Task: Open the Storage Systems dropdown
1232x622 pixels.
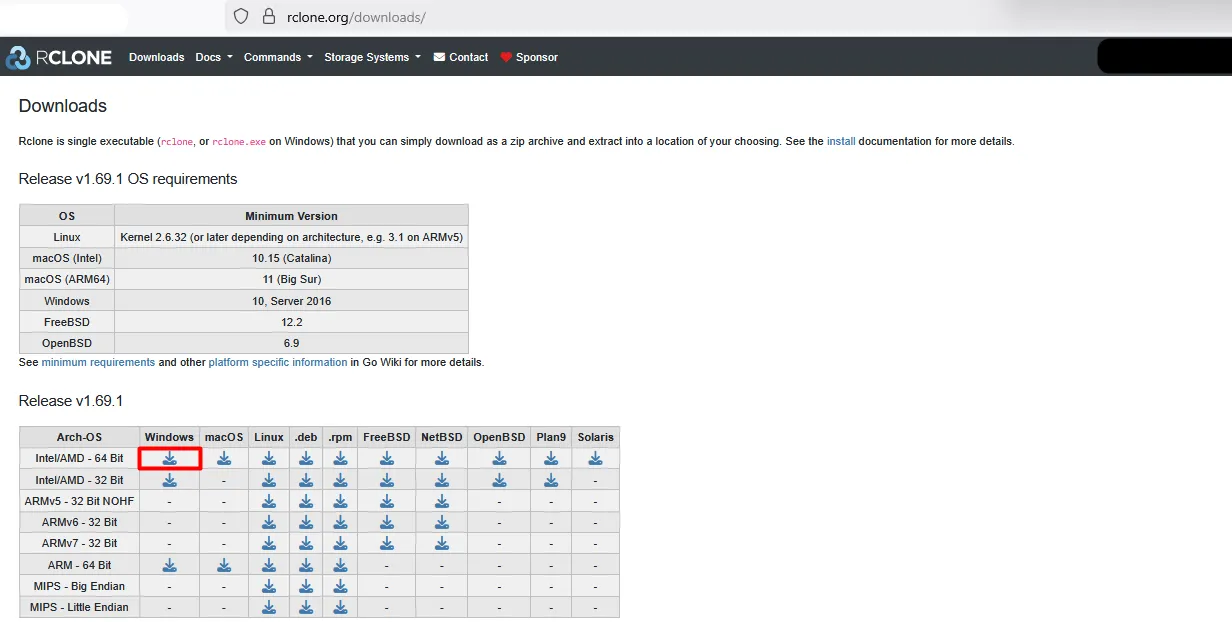Action: pyautogui.click(x=372, y=57)
